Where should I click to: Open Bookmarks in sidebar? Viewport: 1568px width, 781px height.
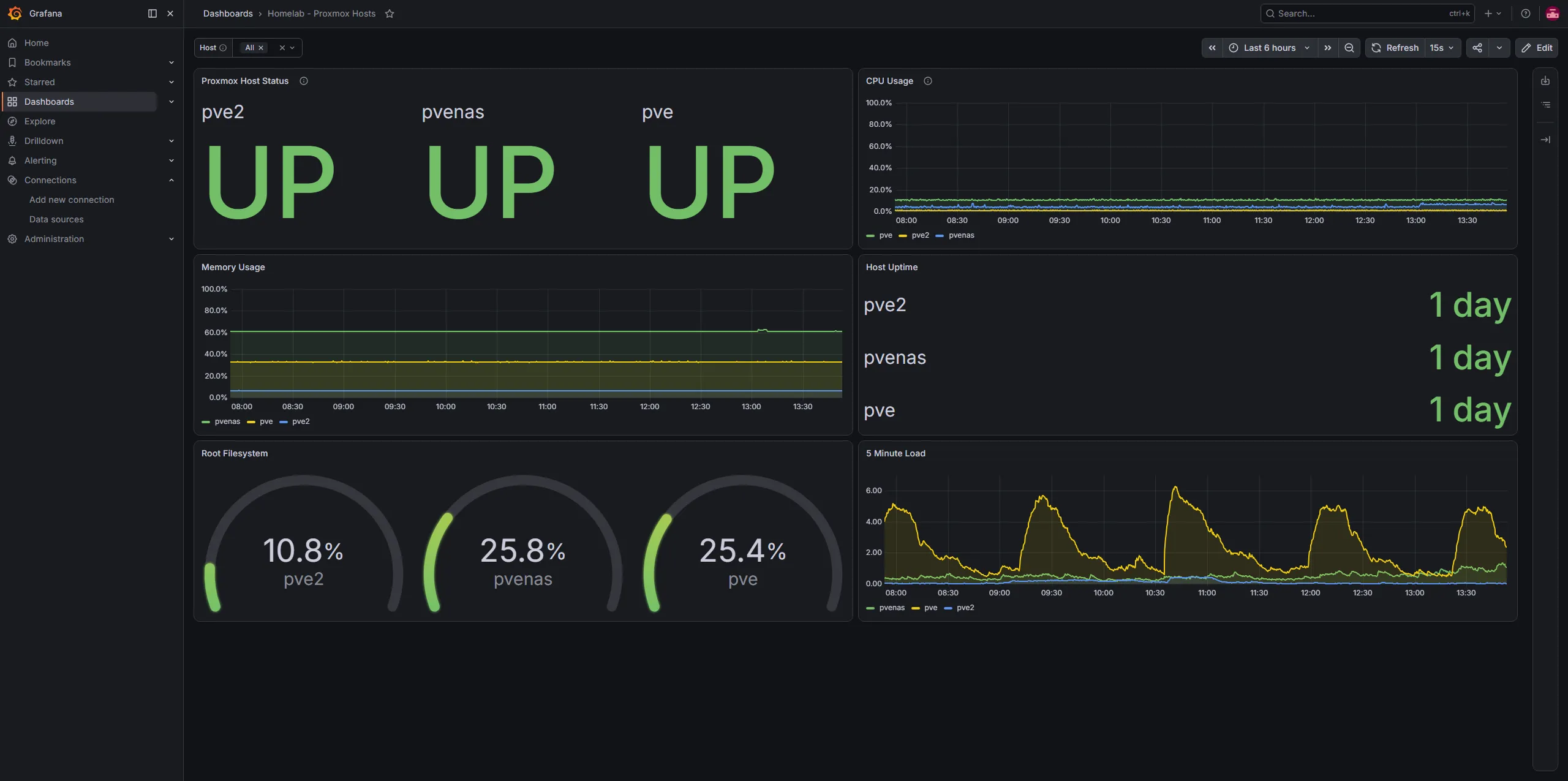(48, 62)
